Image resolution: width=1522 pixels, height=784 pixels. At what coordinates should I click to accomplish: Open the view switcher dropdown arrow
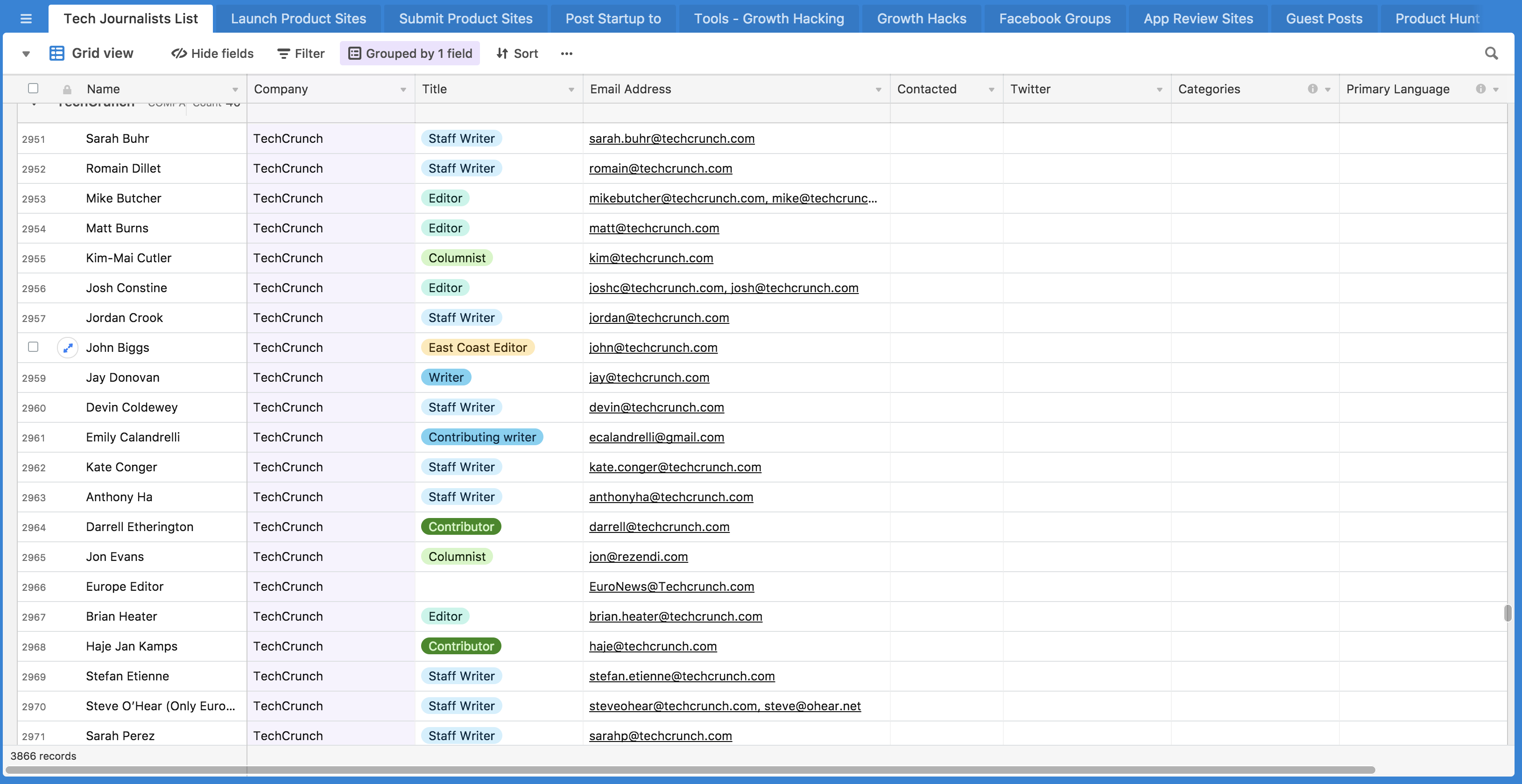26,54
